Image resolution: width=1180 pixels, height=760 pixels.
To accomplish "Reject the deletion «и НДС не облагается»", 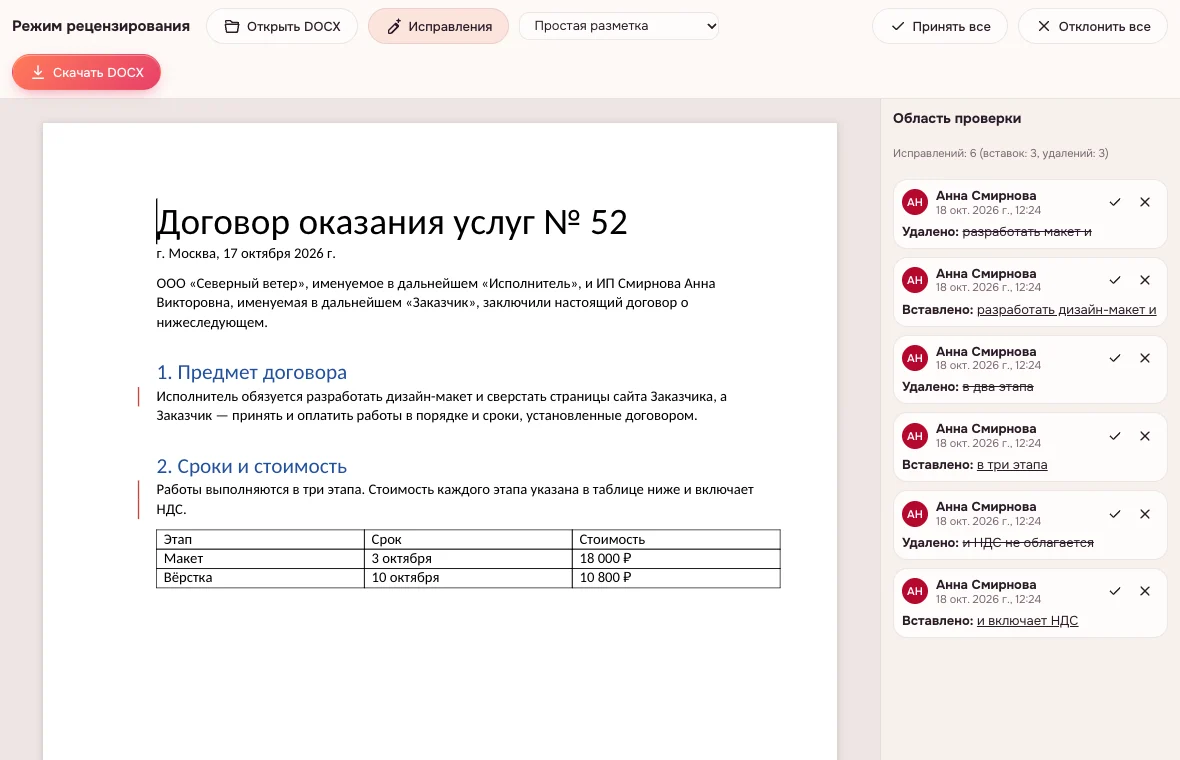I will (x=1145, y=514).
